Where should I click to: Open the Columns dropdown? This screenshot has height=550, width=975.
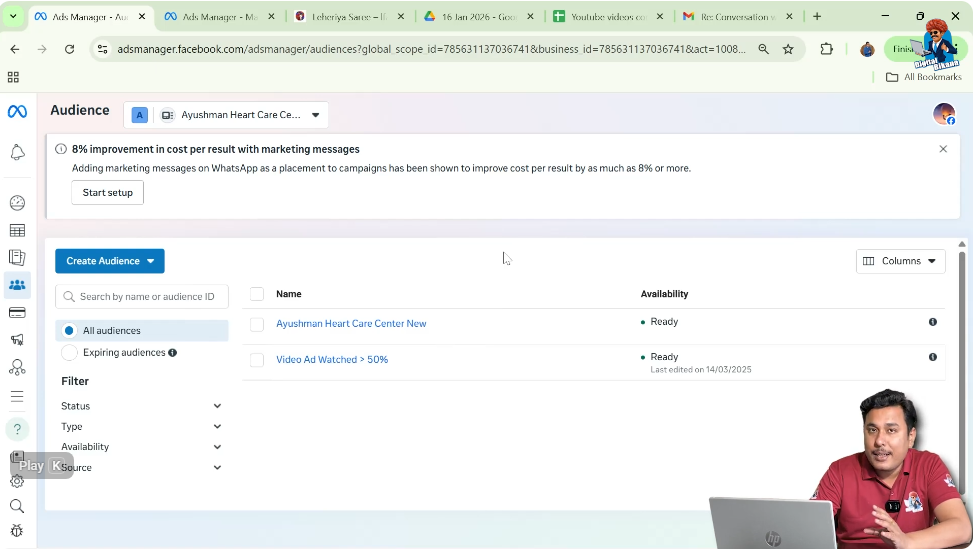(900, 261)
